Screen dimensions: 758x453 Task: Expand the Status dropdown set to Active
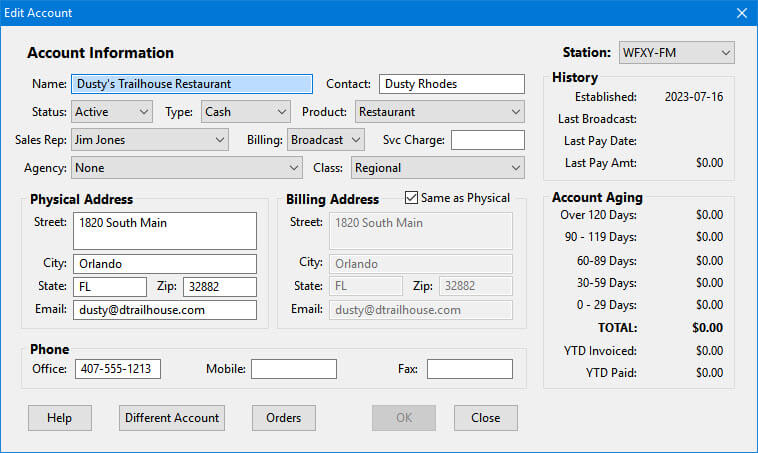112,112
